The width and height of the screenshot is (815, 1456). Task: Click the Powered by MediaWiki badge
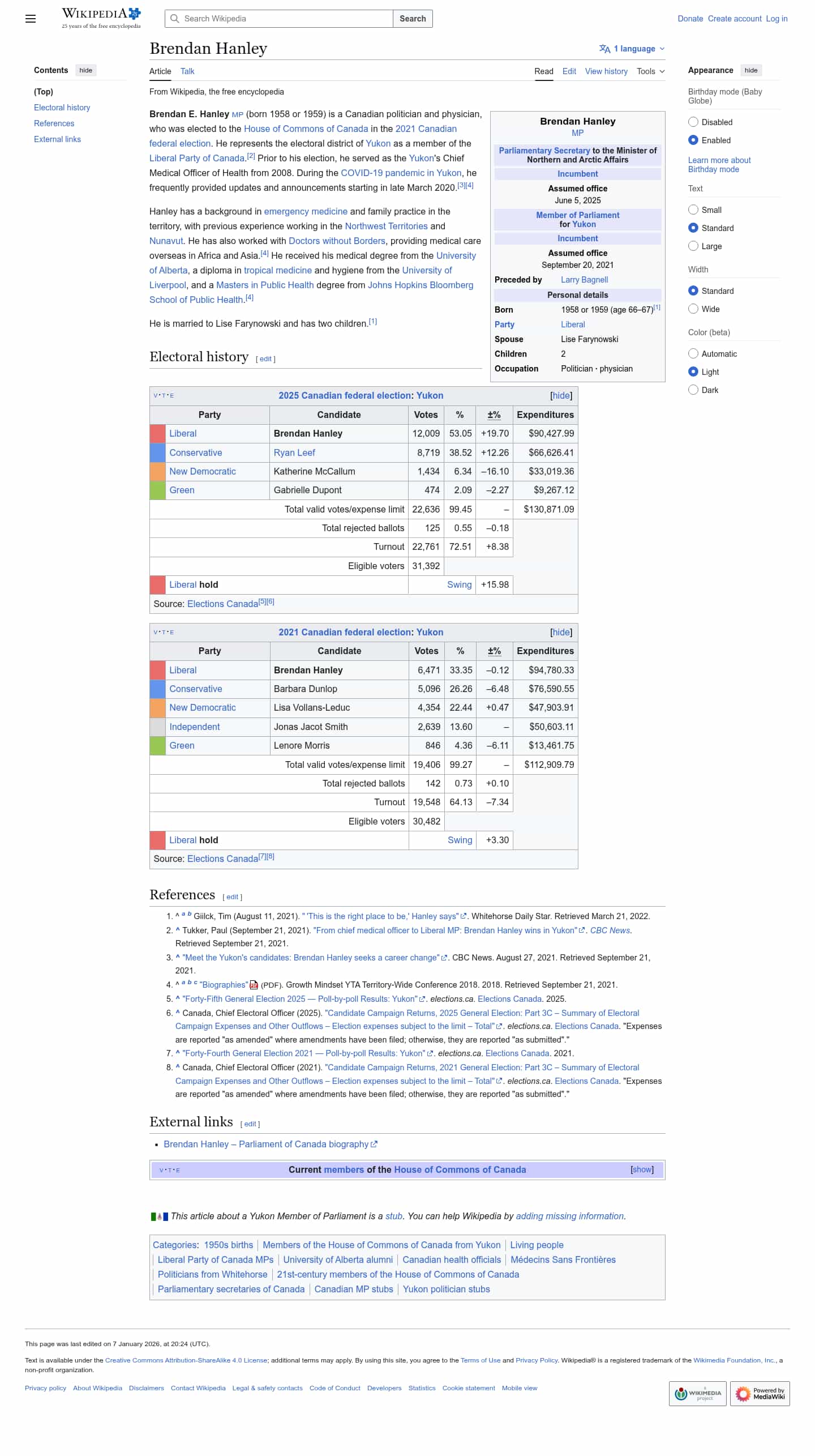[760, 1394]
